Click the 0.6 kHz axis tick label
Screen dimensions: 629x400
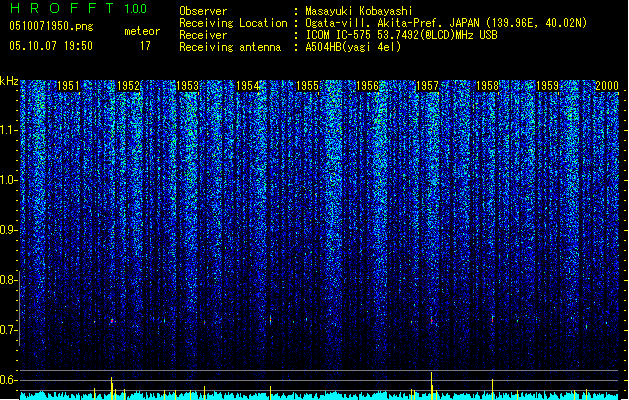coord(8,380)
